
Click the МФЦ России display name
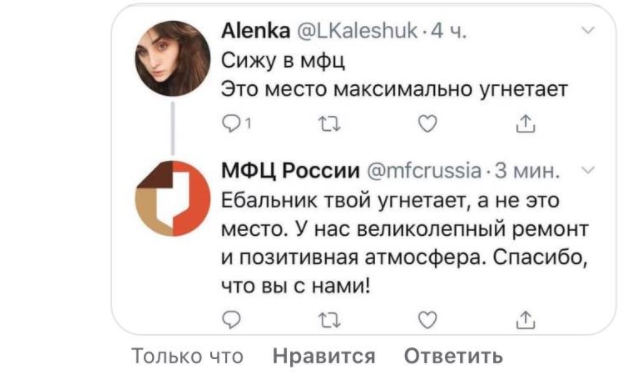290,170
